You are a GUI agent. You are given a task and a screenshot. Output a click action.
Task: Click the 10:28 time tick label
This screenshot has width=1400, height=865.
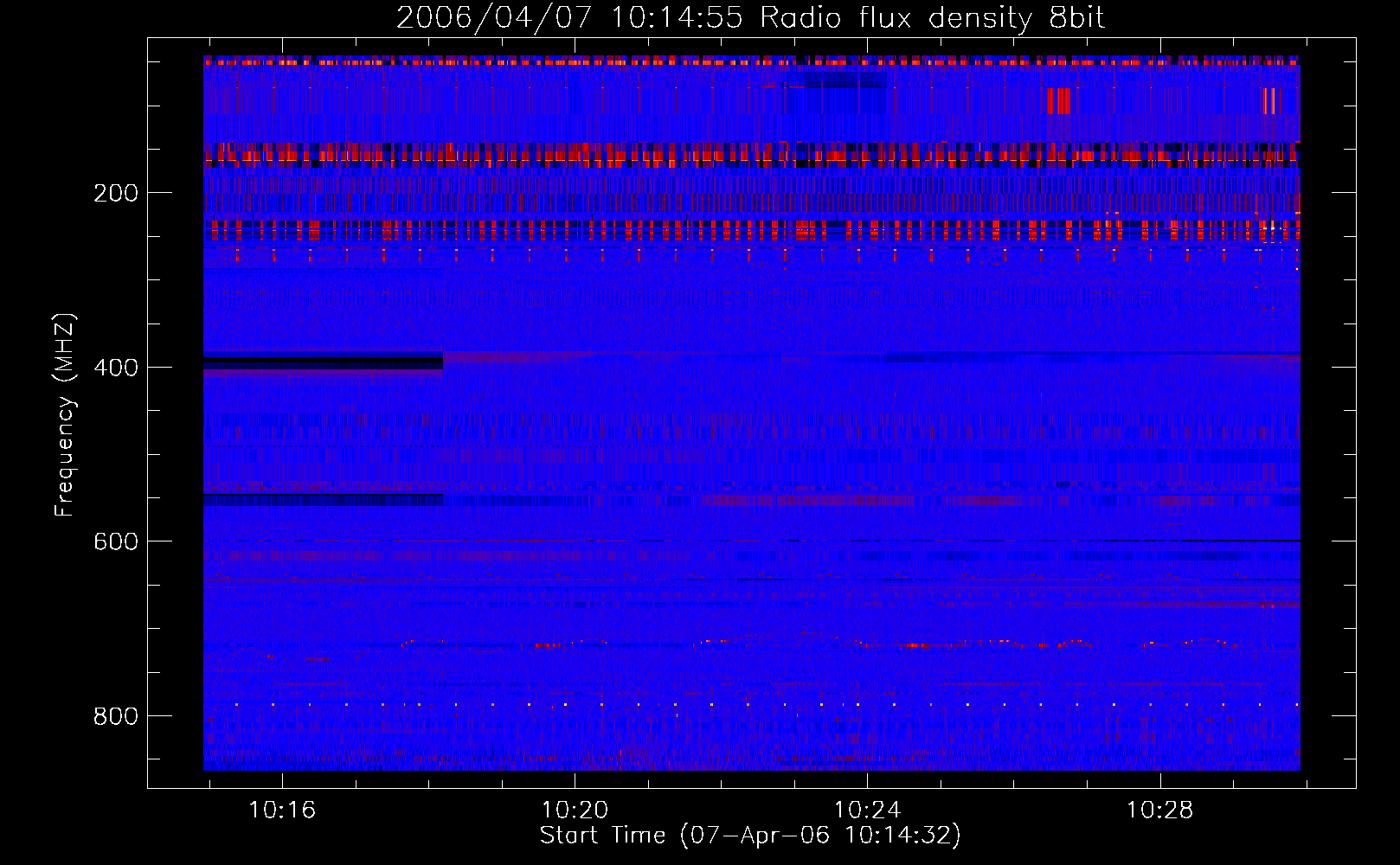click(x=1159, y=810)
